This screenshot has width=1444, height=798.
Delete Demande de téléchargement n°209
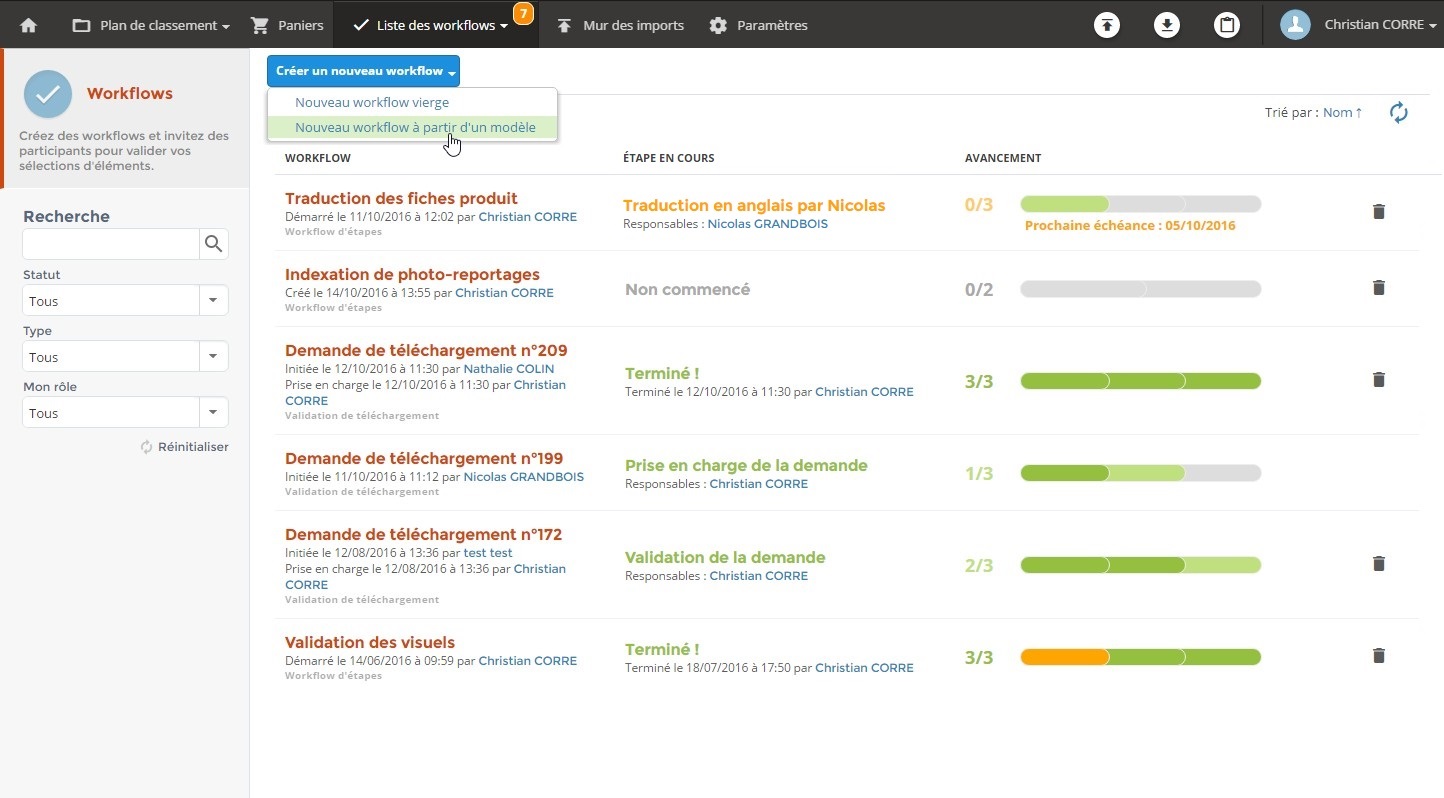1379,380
